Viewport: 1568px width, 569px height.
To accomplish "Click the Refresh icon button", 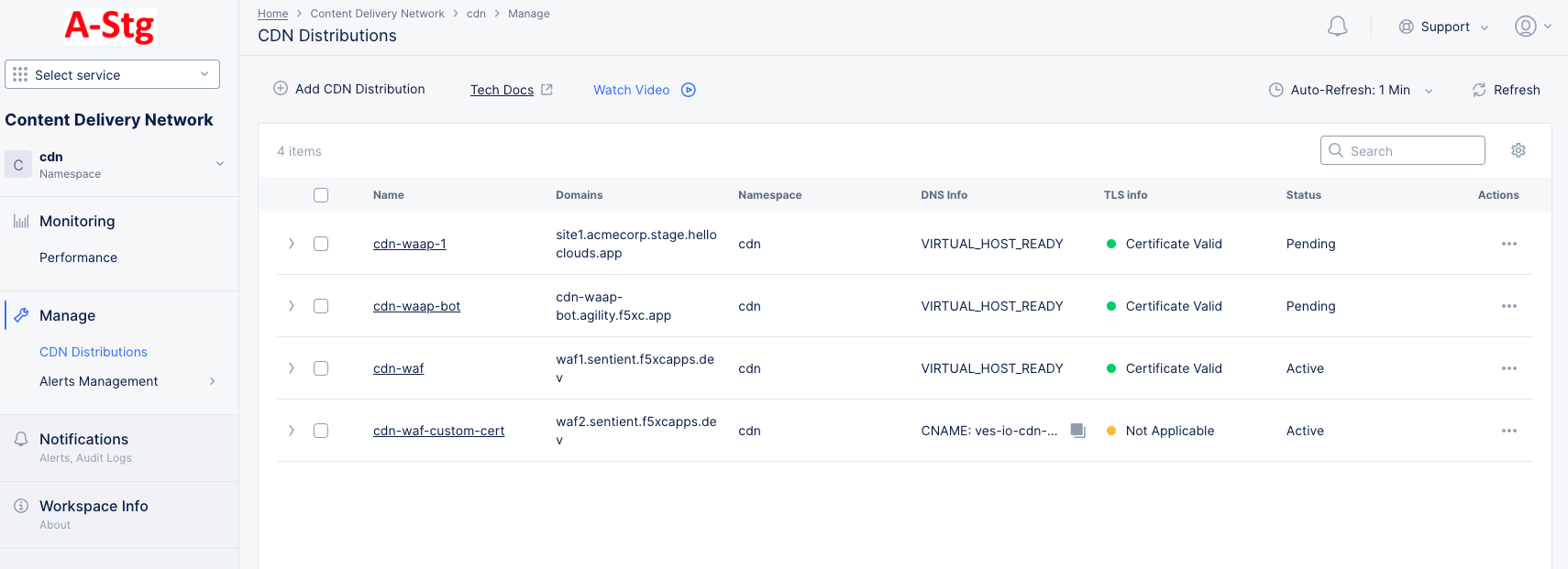I will point(1479,90).
